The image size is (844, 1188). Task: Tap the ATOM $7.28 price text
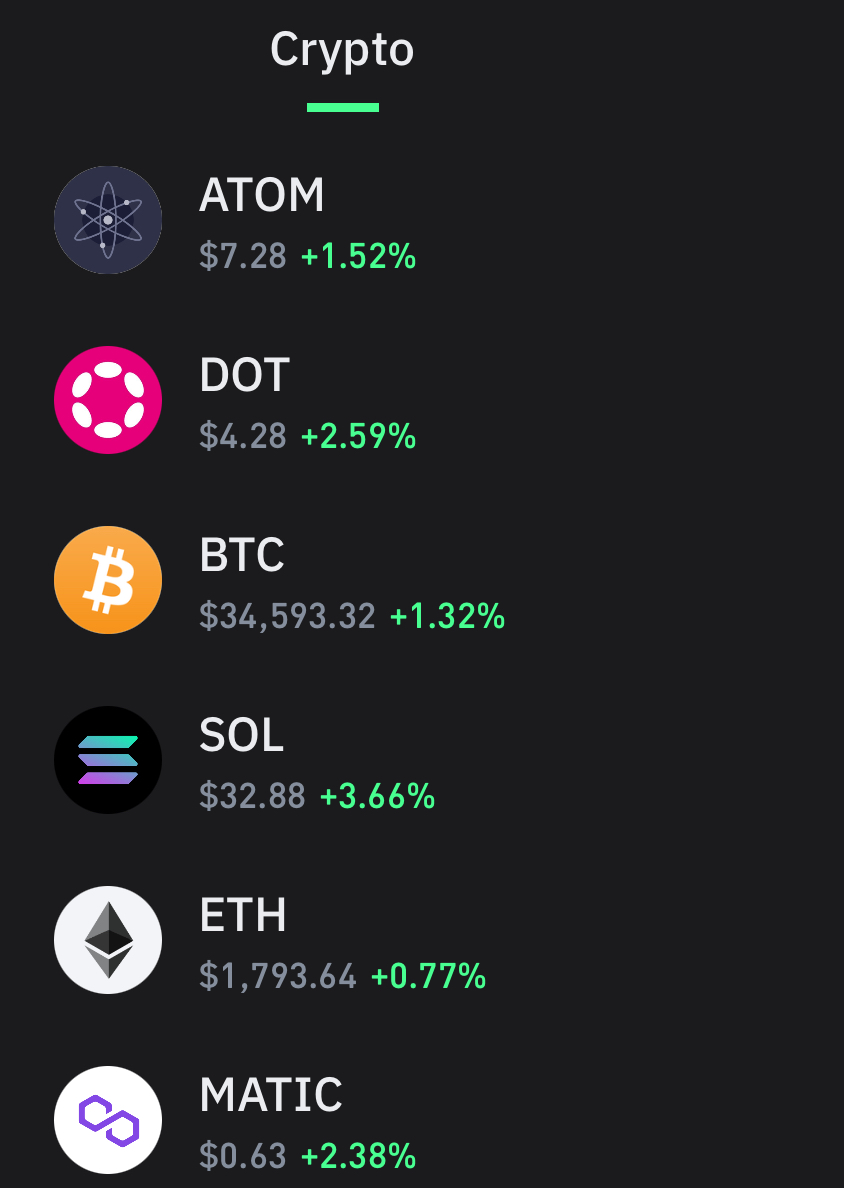coord(242,256)
